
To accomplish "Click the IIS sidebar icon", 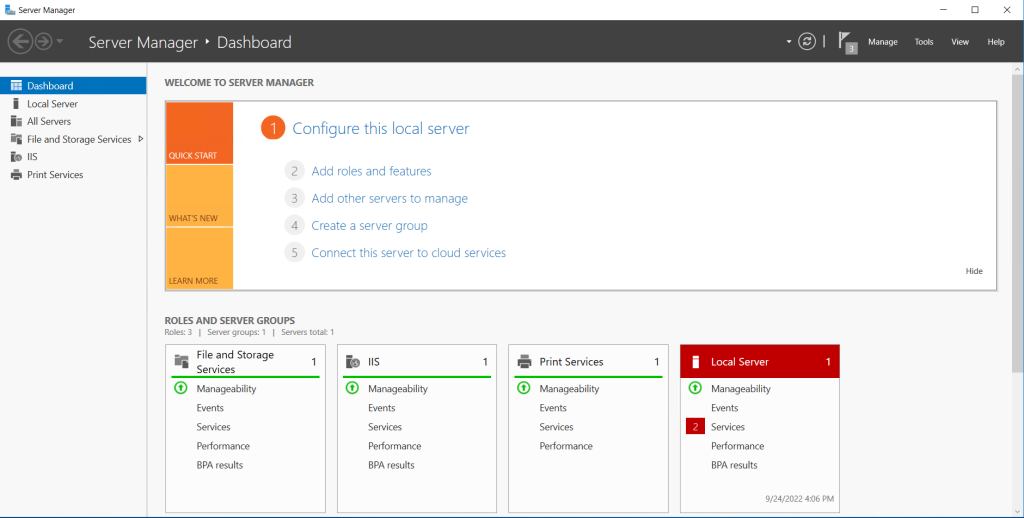I will tap(16, 157).
